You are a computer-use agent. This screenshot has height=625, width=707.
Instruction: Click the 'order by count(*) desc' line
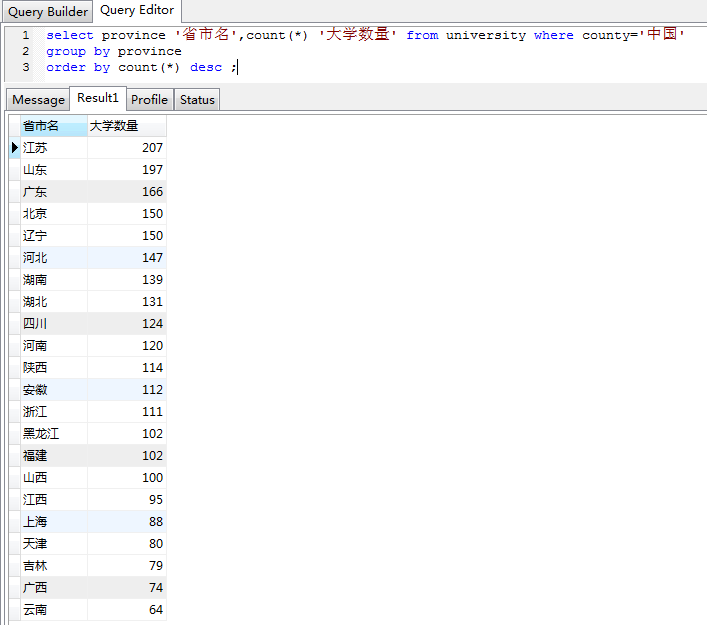[141, 68]
